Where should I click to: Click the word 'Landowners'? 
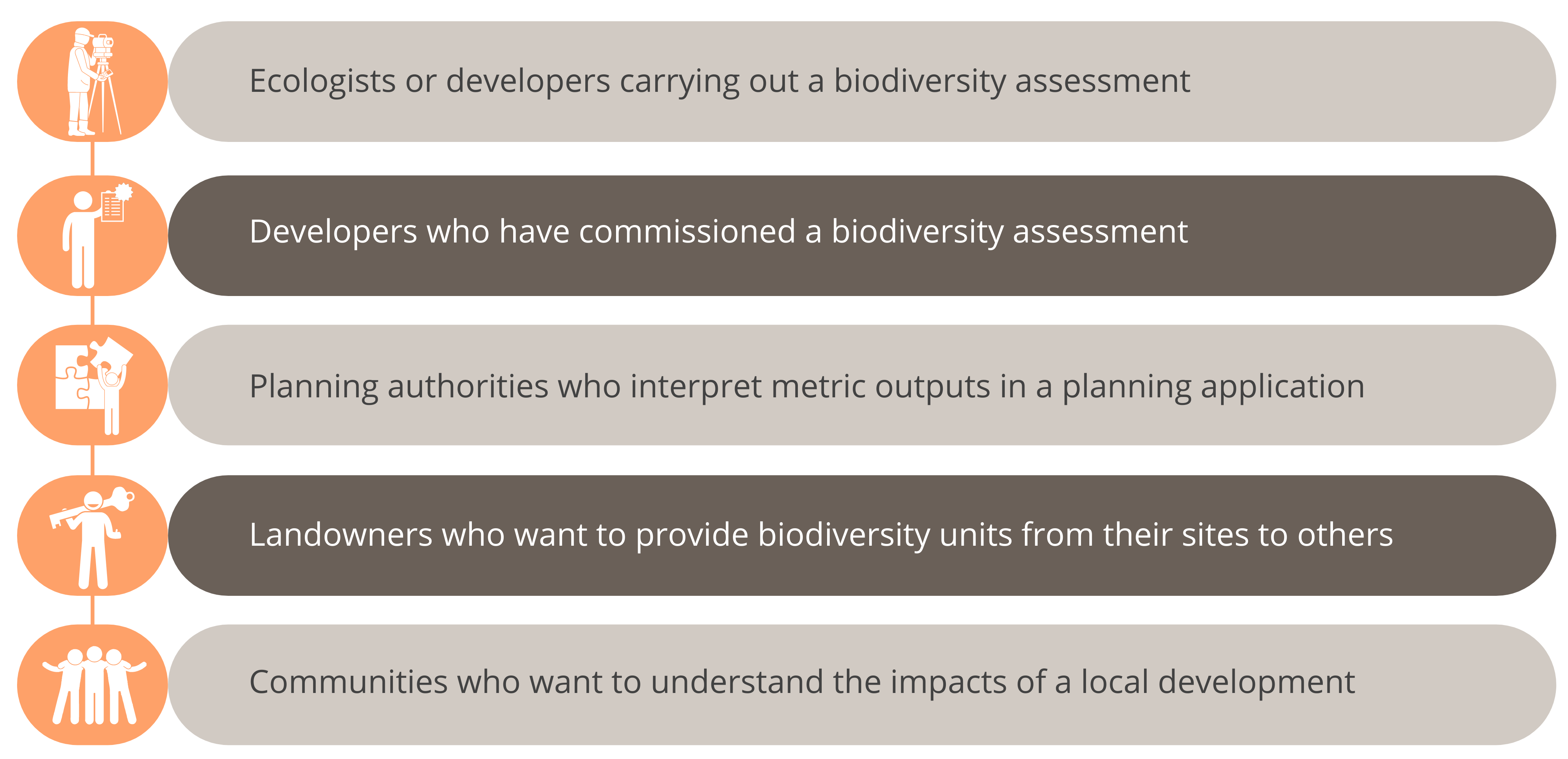(340, 534)
